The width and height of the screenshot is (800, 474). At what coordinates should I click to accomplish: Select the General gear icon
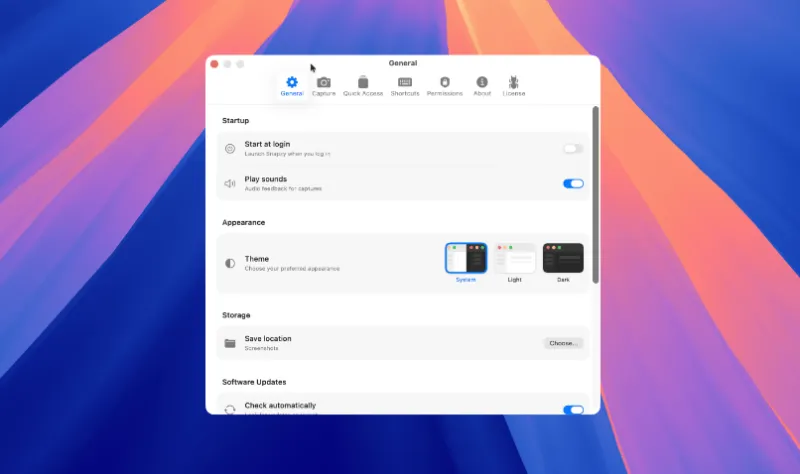pyautogui.click(x=292, y=82)
